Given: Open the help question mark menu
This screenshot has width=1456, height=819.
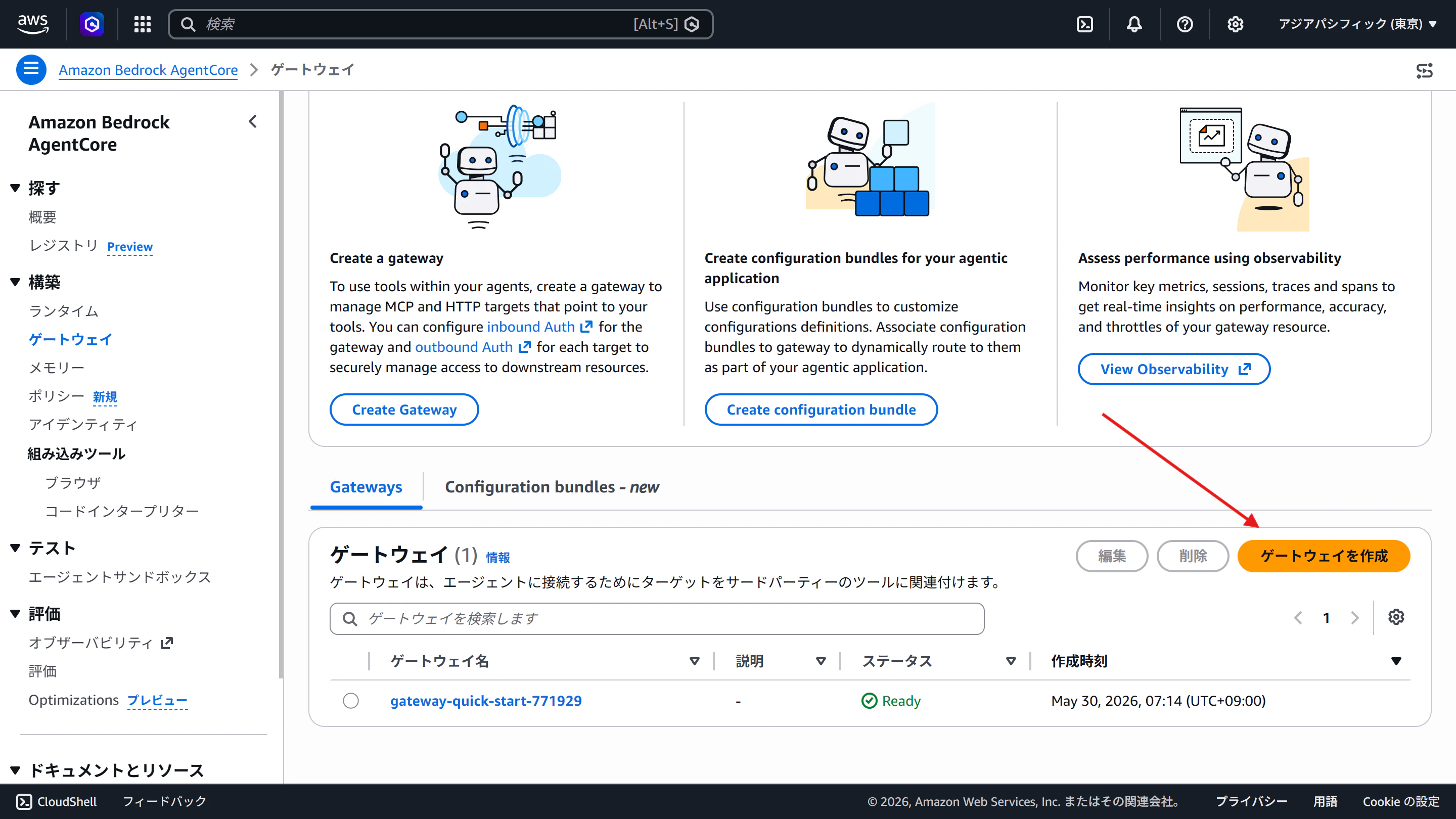Looking at the screenshot, I should [1185, 24].
